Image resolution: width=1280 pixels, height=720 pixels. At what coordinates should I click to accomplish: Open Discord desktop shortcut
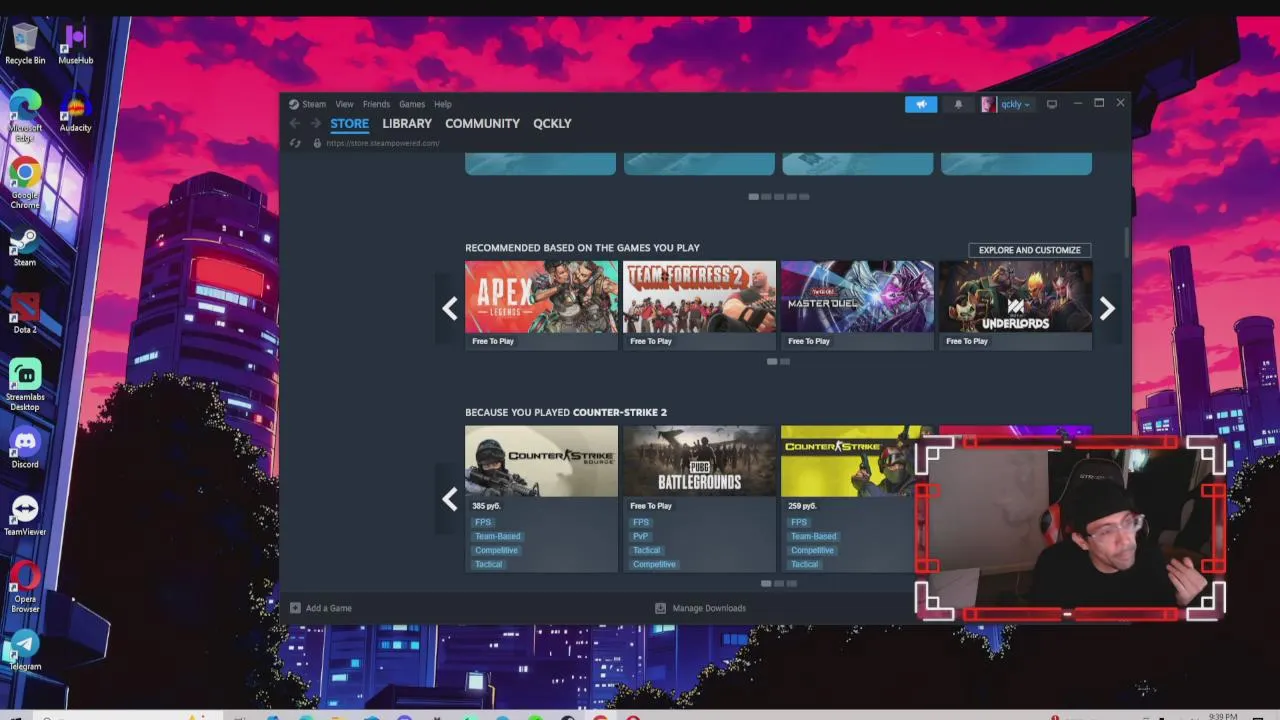click(25, 449)
